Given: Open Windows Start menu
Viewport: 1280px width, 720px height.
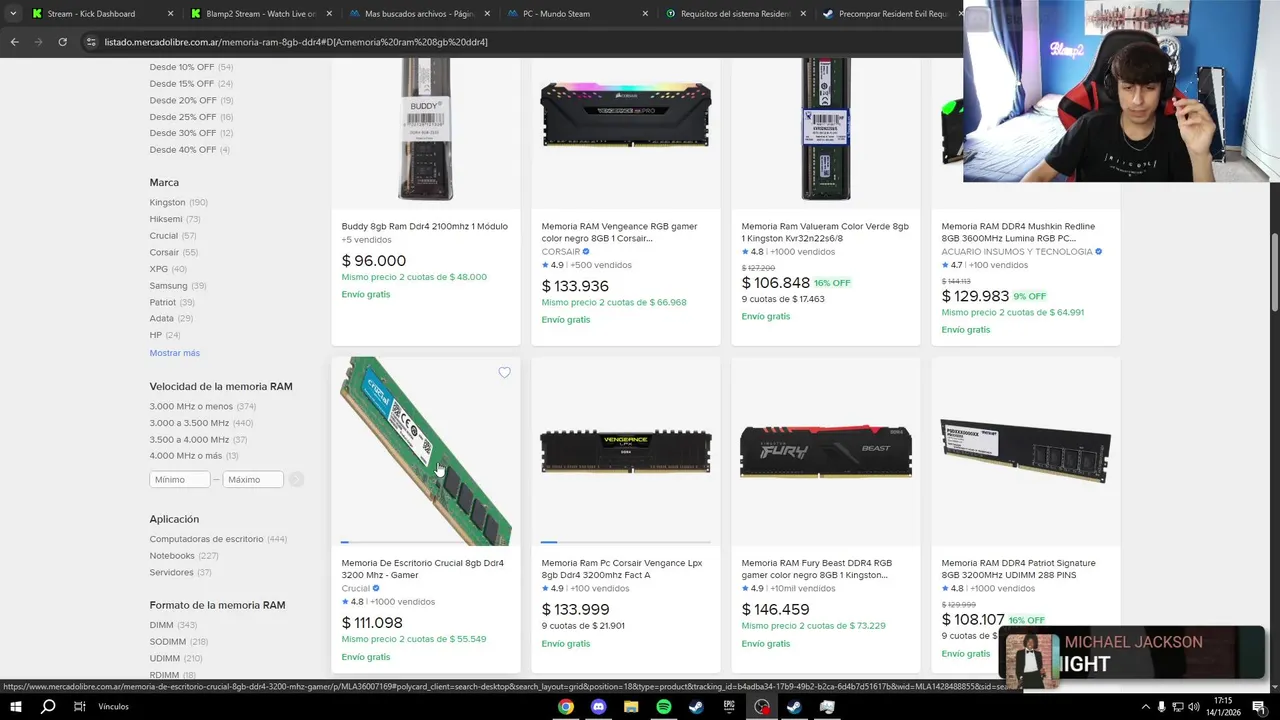Looking at the screenshot, I should (17, 706).
